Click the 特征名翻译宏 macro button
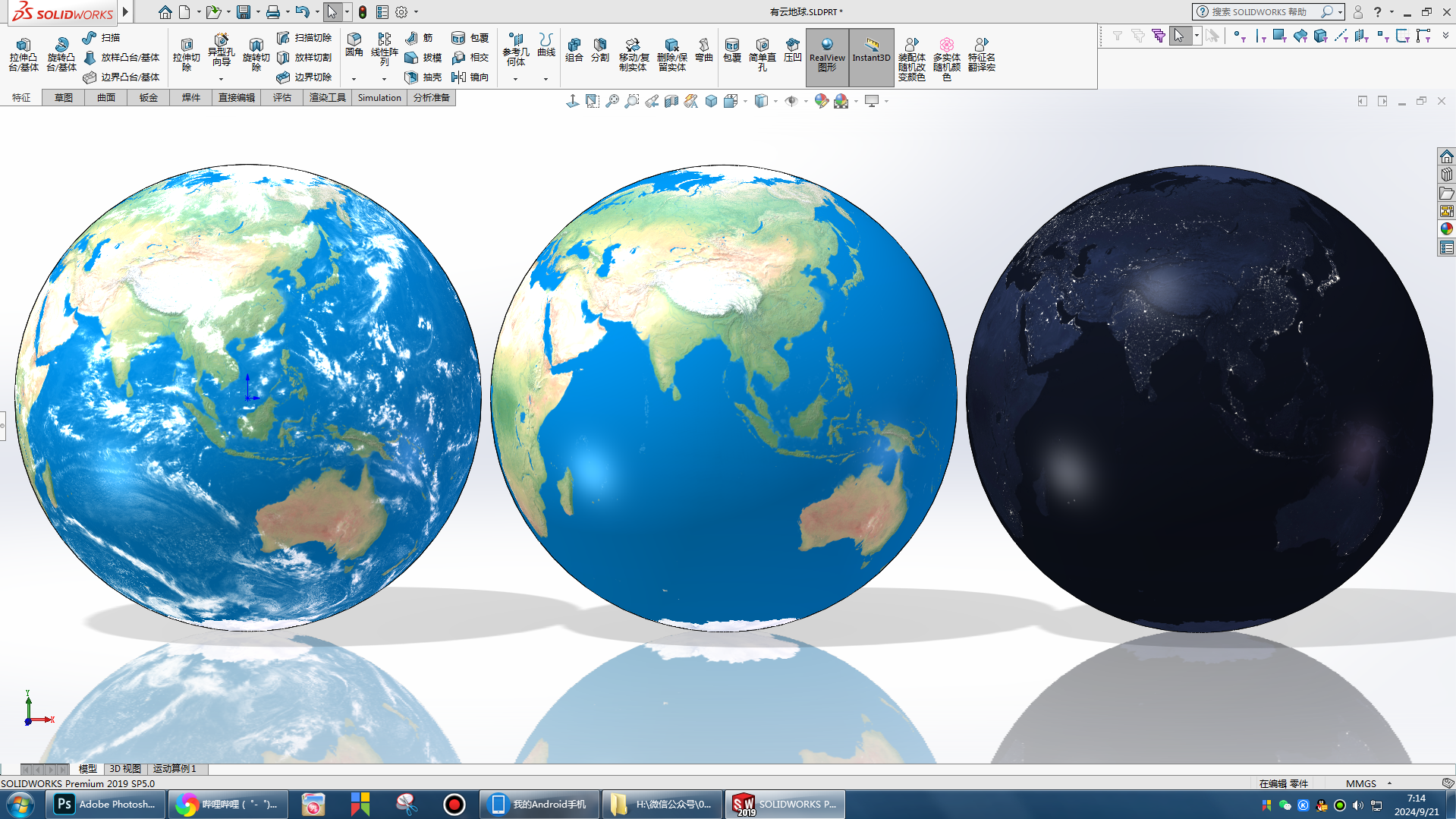Viewport: 1456px width, 819px height. (x=982, y=55)
